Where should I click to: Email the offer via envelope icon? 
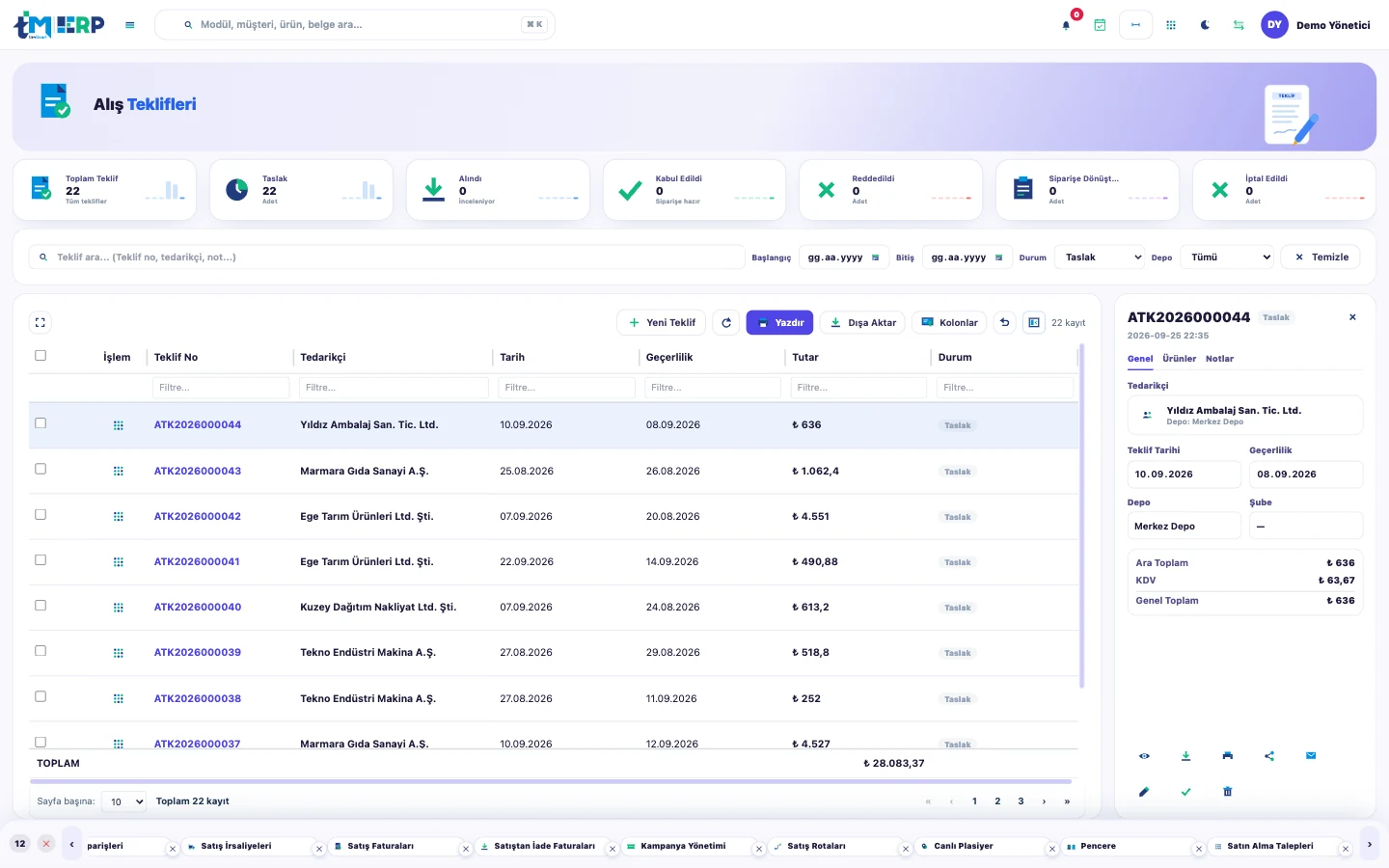pos(1311,756)
